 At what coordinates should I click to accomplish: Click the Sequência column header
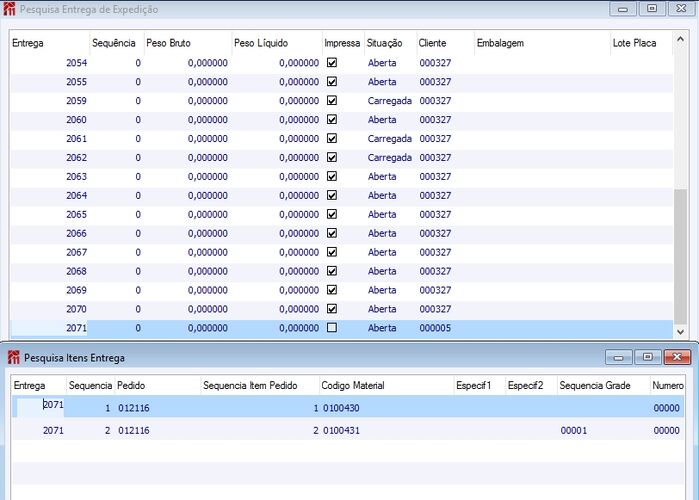point(116,43)
